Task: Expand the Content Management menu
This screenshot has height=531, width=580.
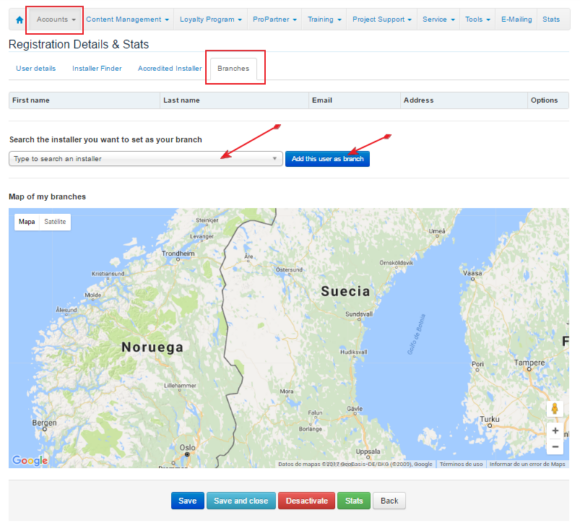Action: tap(127, 20)
